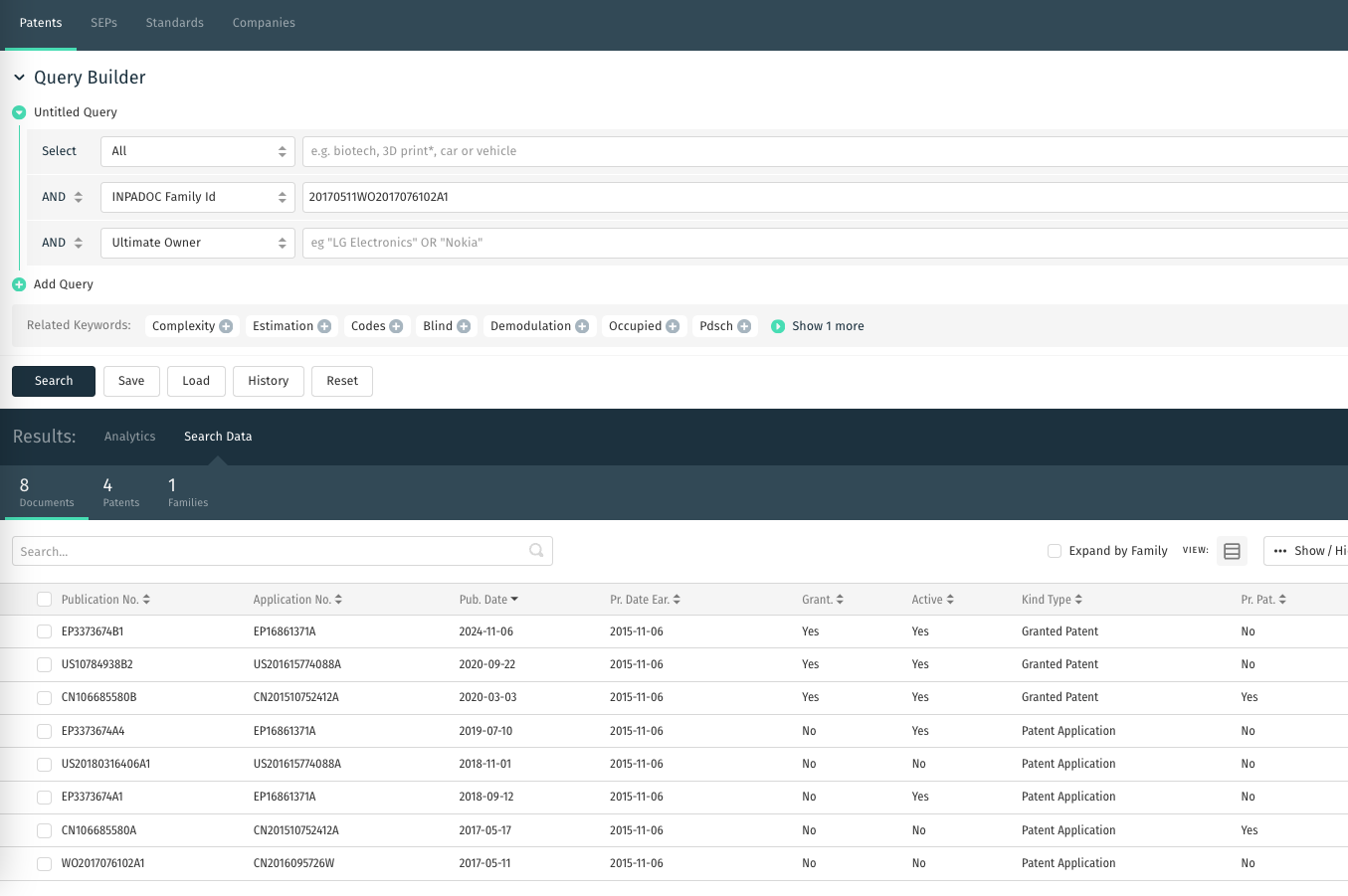This screenshot has height=896, width=1348.
Task: Sort by Publication No. column arrows
Action: [146, 600]
